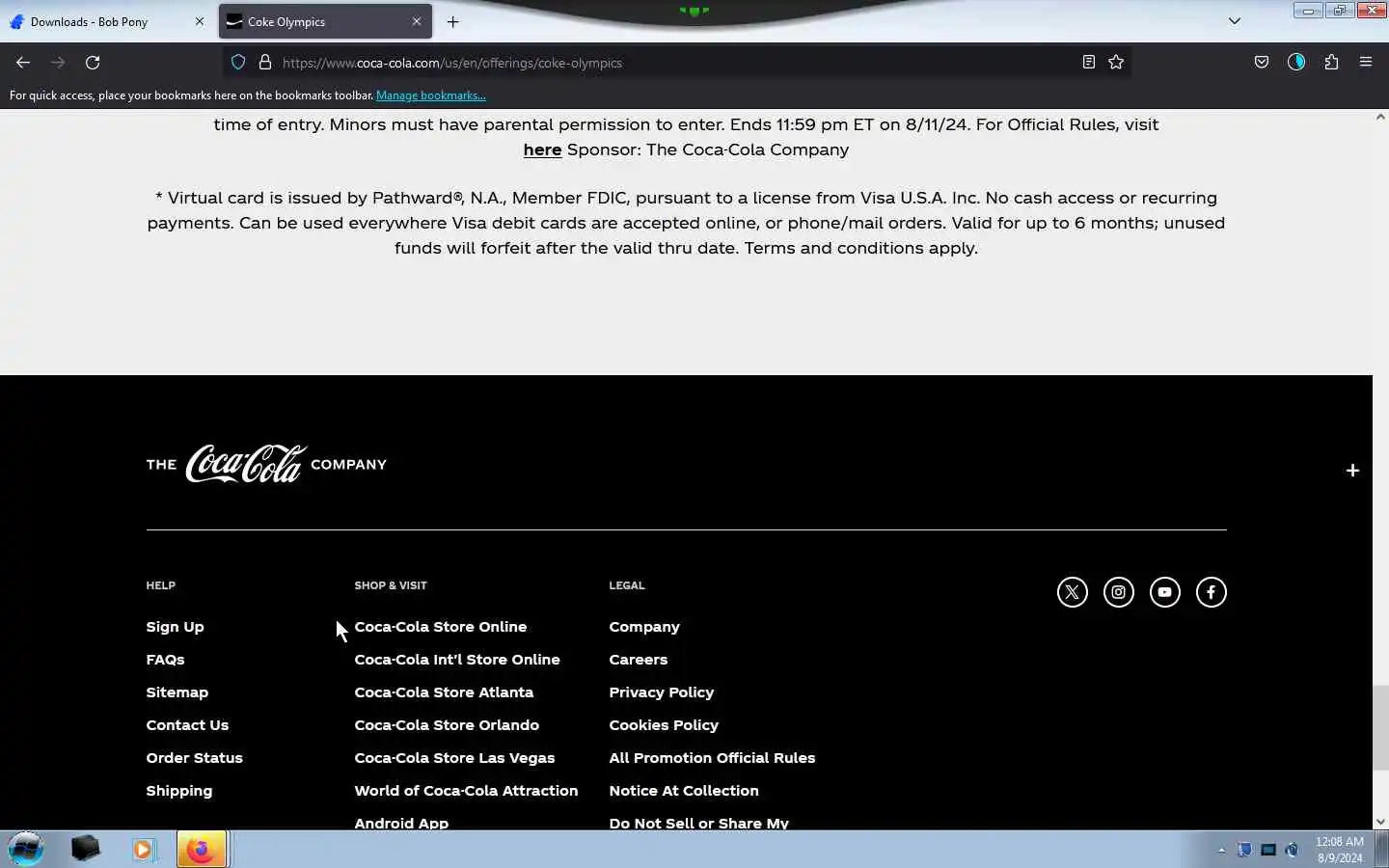List all tabs dropdown arrow
This screenshot has height=868, width=1389.
point(1234,21)
